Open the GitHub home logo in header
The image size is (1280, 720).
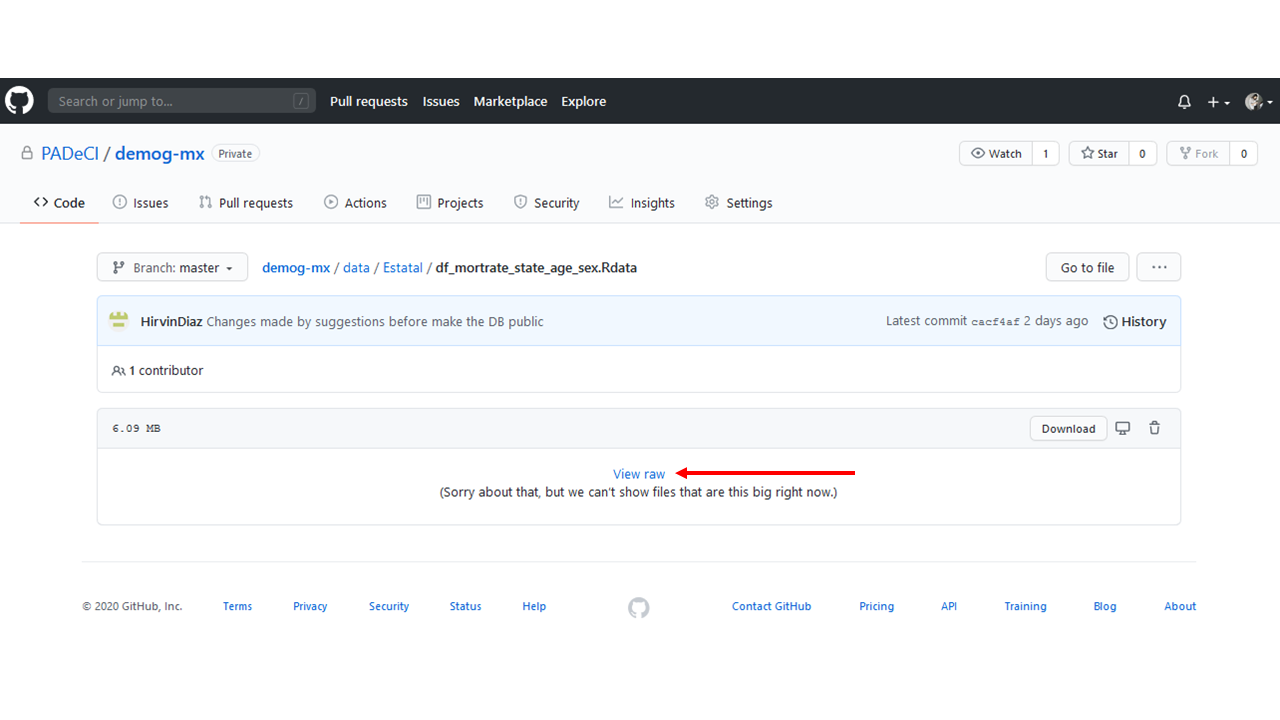(19, 101)
